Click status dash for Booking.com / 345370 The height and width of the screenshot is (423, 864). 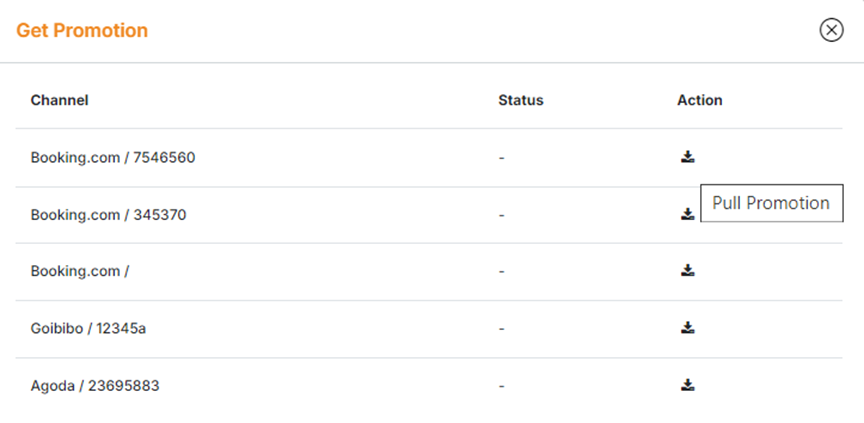(502, 215)
